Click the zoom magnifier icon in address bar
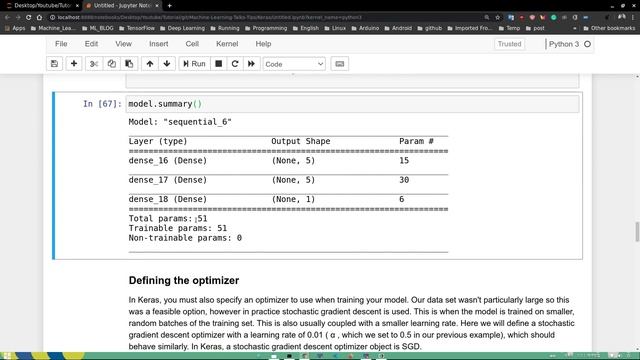This screenshot has width=640, height=360. pyautogui.click(x=487, y=18)
